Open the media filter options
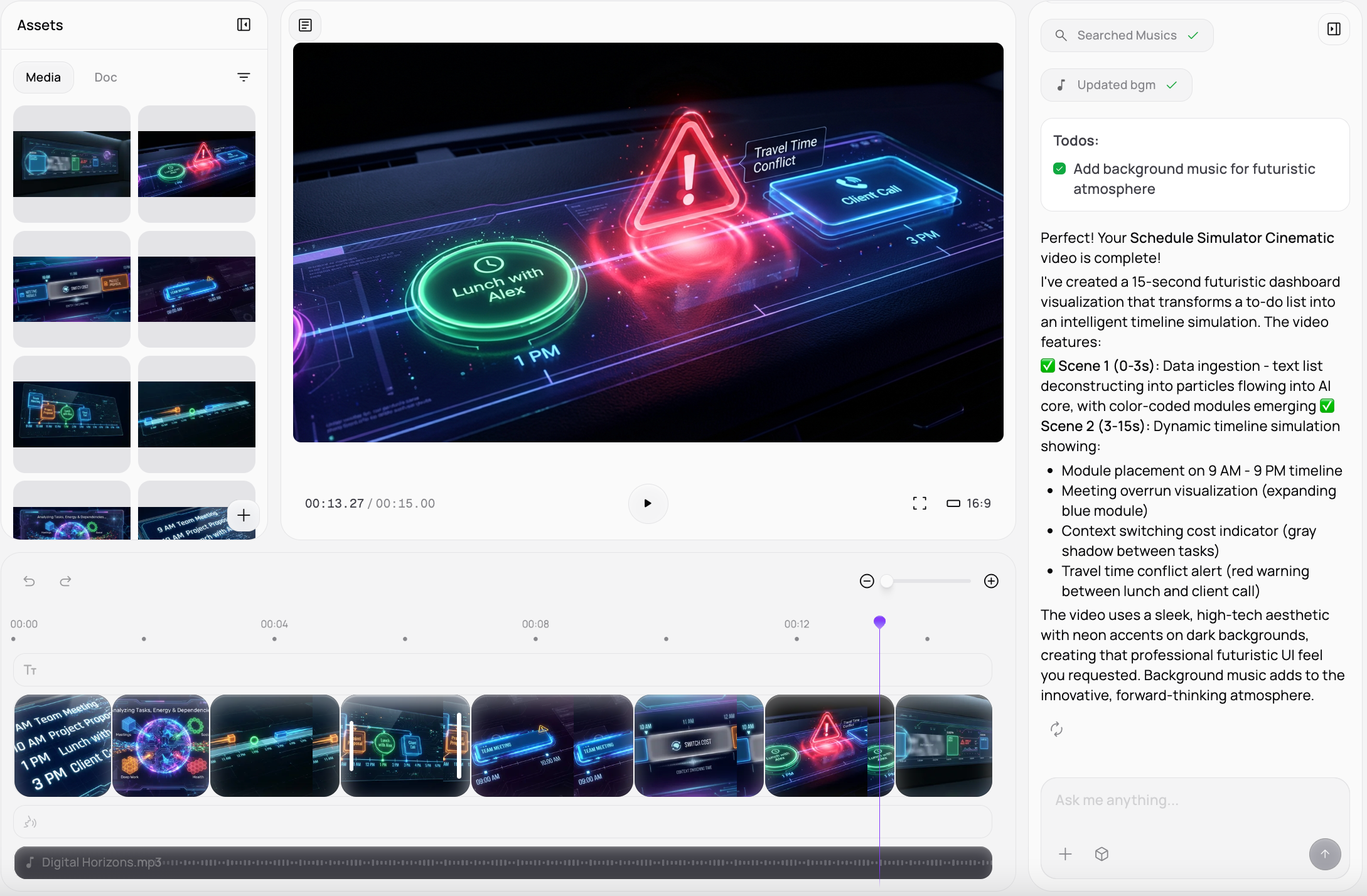Viewport: 1367px width, 896px height. click(x=244, y=77)
